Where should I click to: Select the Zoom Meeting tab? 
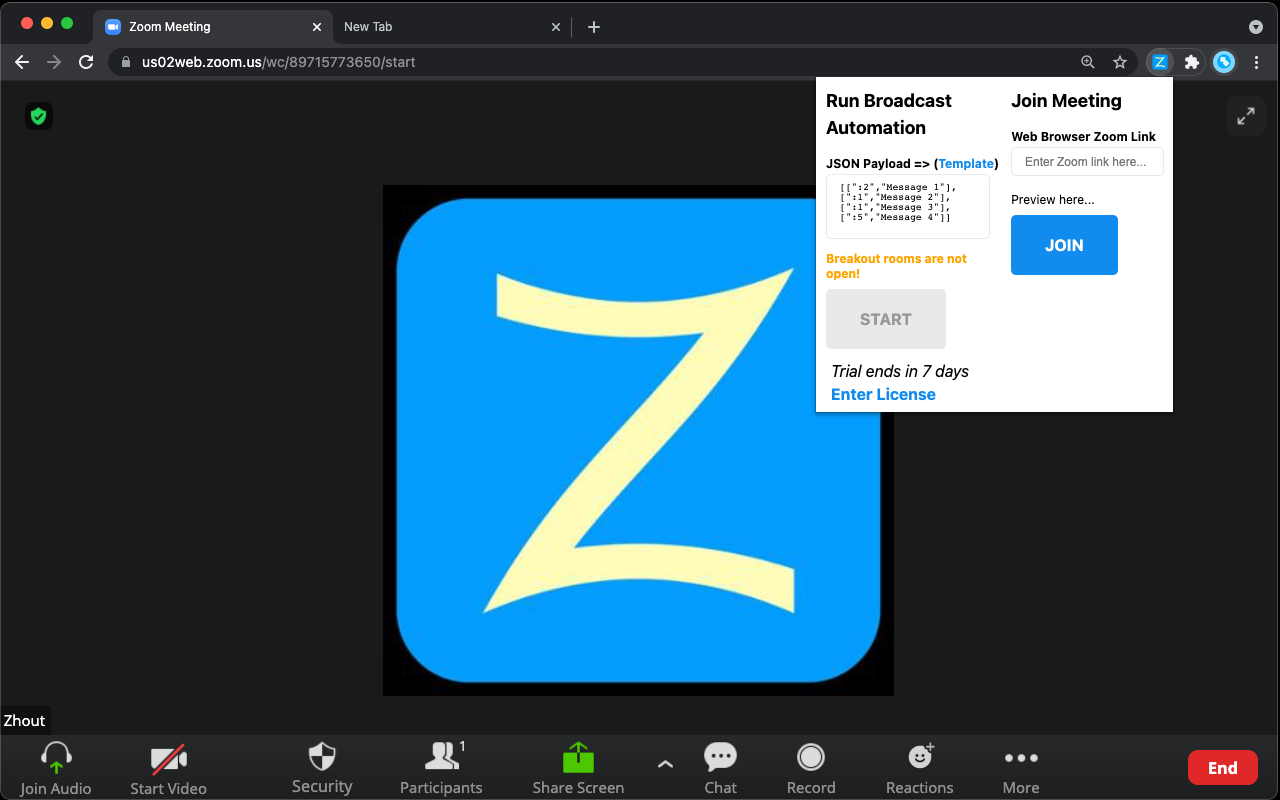click(212, 27)
